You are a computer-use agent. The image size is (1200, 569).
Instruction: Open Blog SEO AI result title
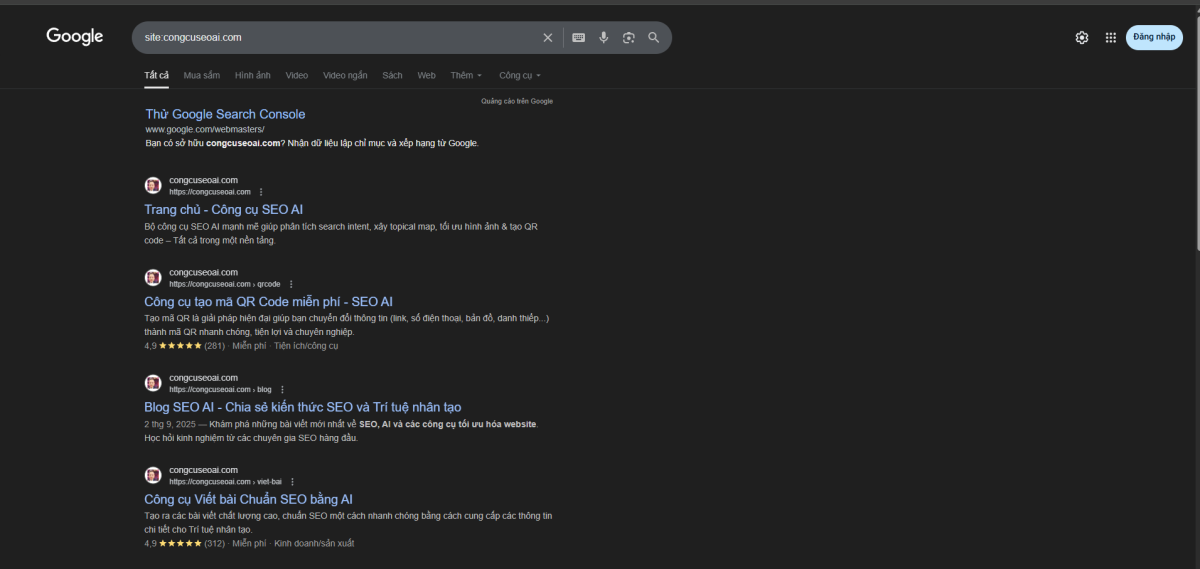(302, 407)
